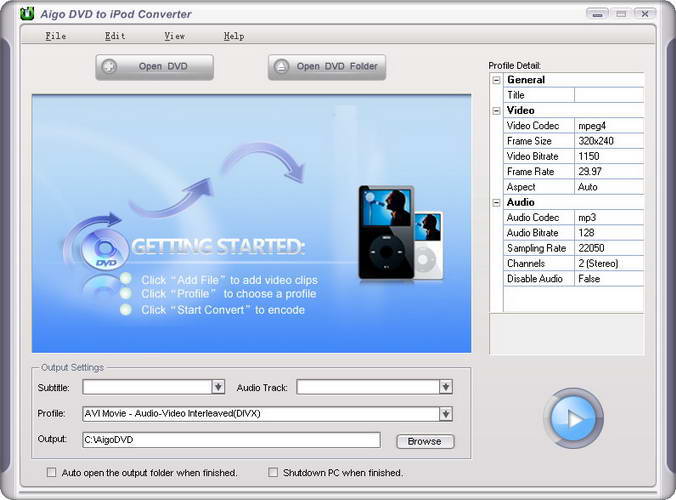The image size is (676, 500).
Task: Collapse the General section
Action: point(496,80)
